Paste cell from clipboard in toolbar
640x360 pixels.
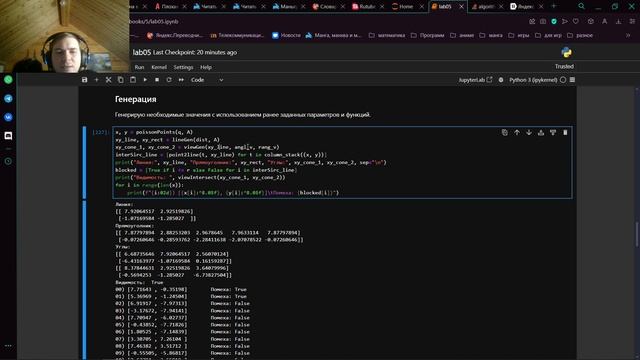tap(133, 80)
